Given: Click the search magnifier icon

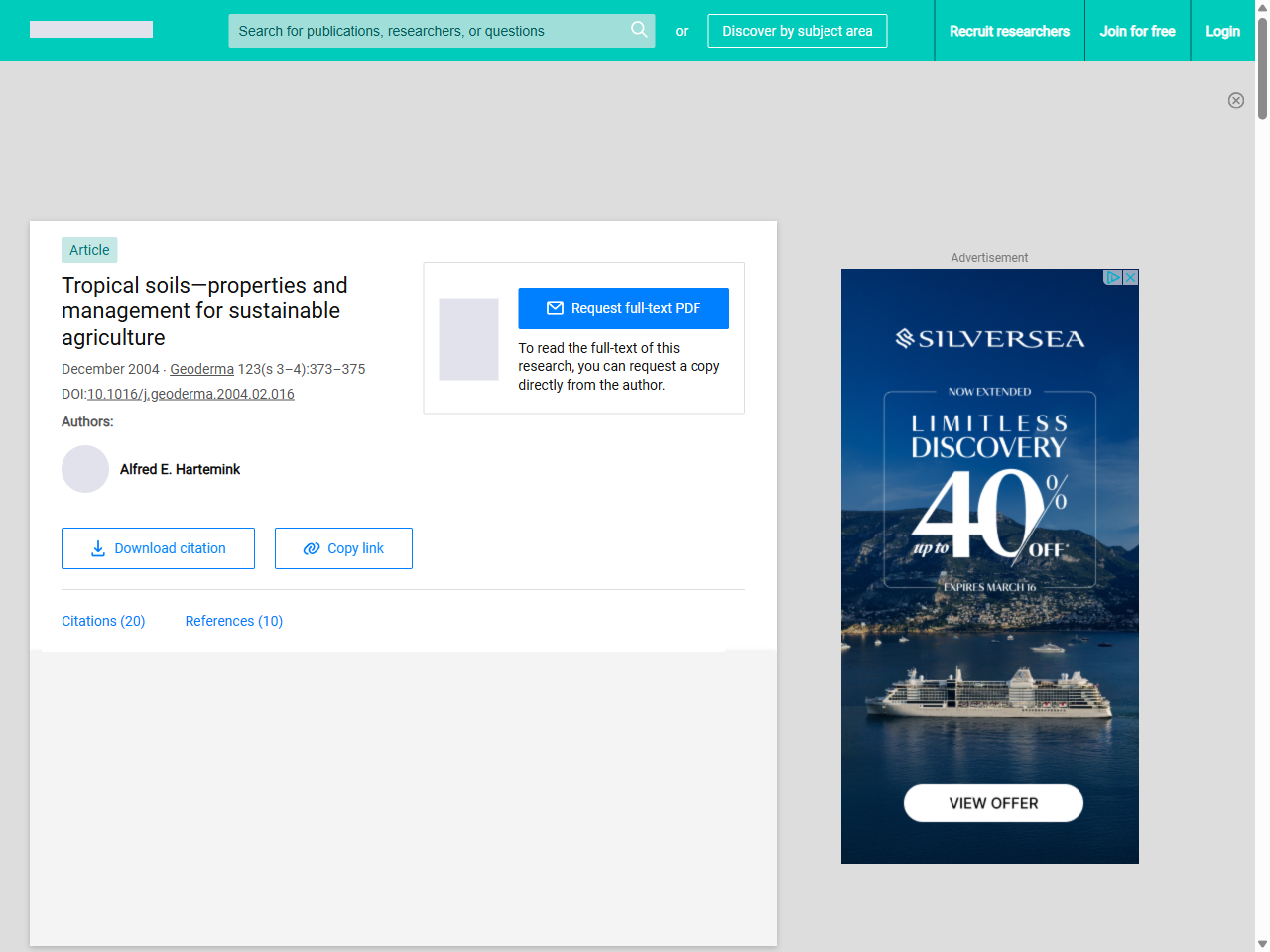Looking at the screenshot, I should (639, 30).
